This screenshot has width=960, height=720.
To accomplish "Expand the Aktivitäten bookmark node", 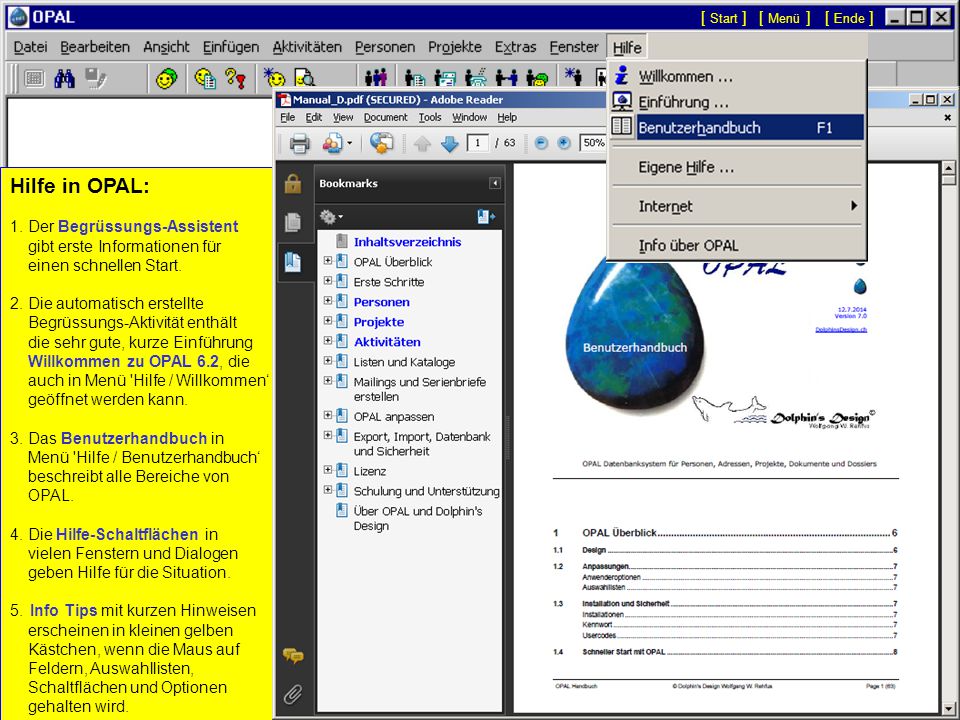I will (x=328, y=340).
